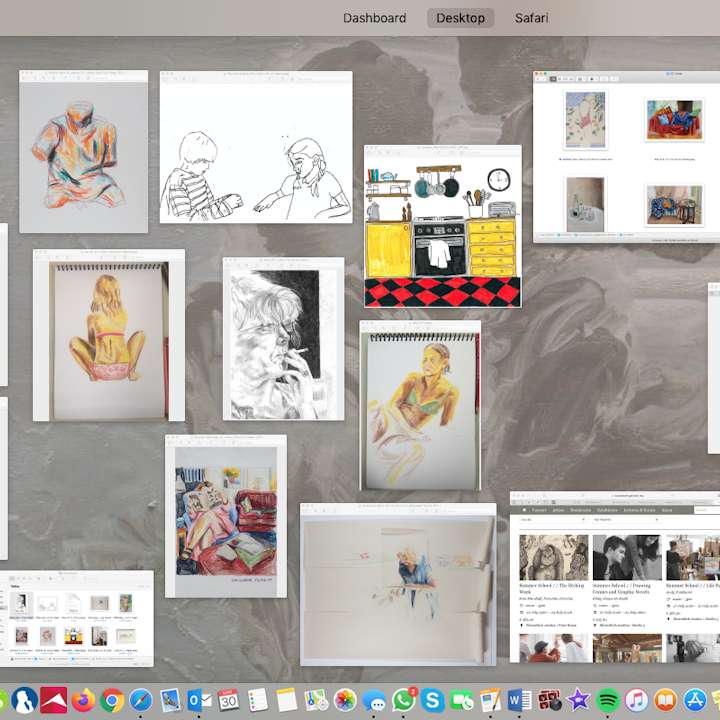Viewport: 720px width, 720px height.
Task: Open Firefox from the dock
Action: tap(83, 699)
